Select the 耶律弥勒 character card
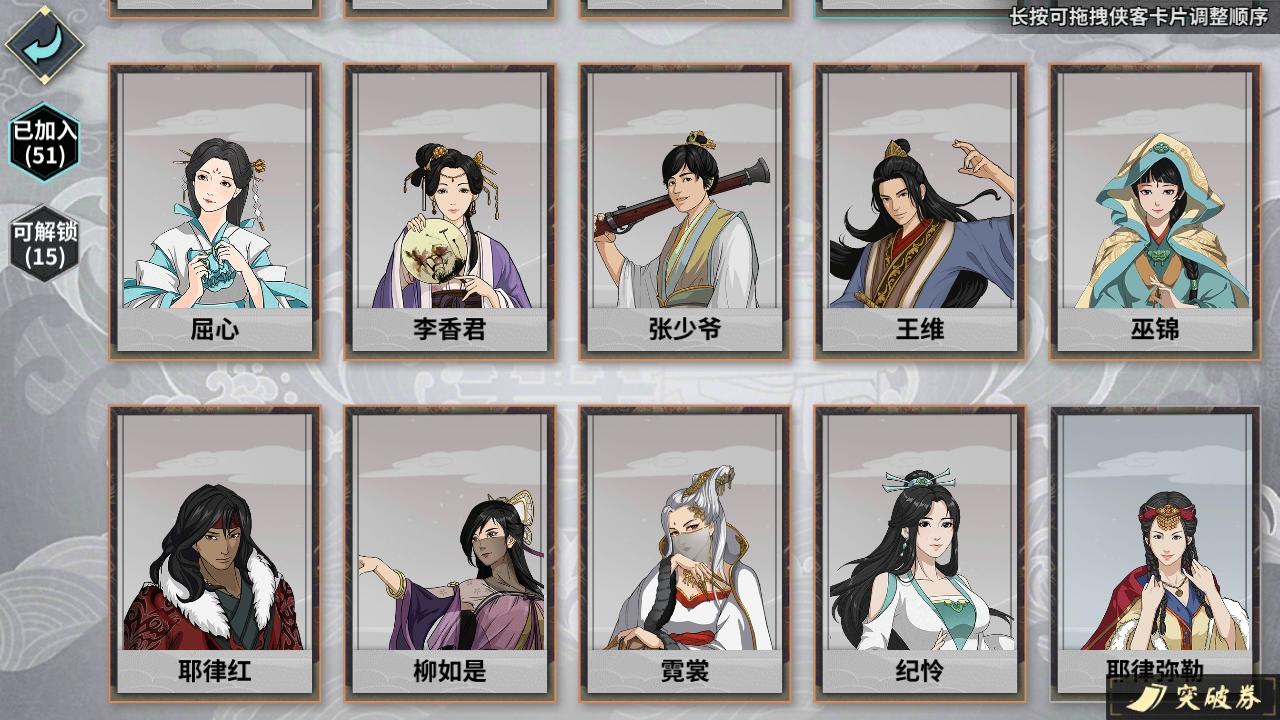 coord(1155,553)
